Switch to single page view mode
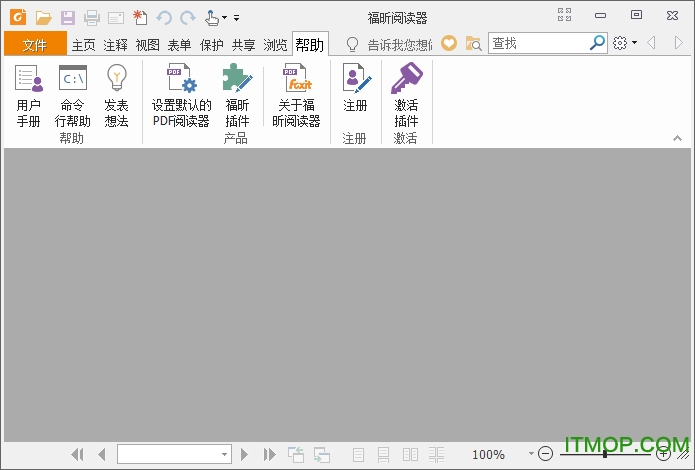This screenshot has height=470, width=695. 358,454
